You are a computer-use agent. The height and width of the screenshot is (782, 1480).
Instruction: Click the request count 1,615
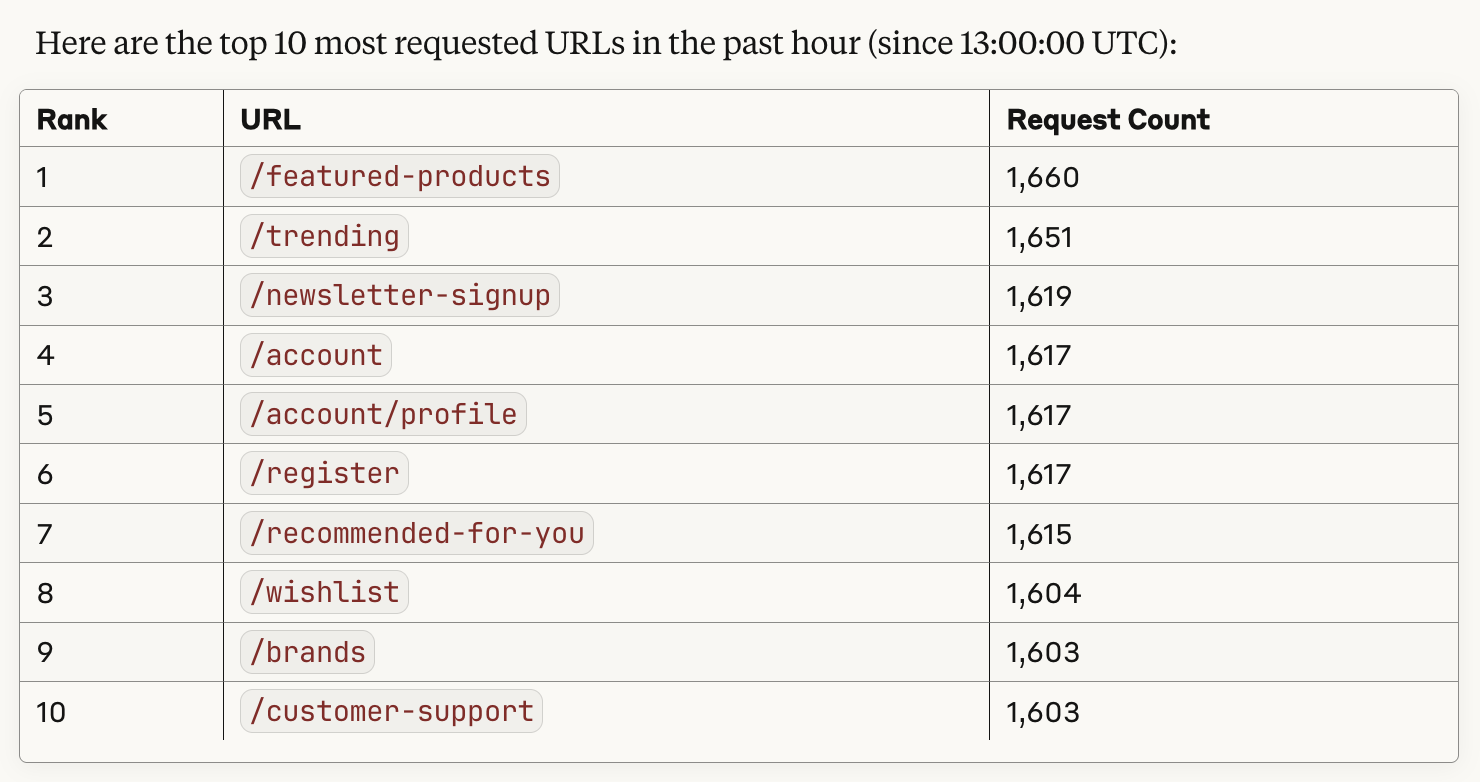tap(1039, 534)
